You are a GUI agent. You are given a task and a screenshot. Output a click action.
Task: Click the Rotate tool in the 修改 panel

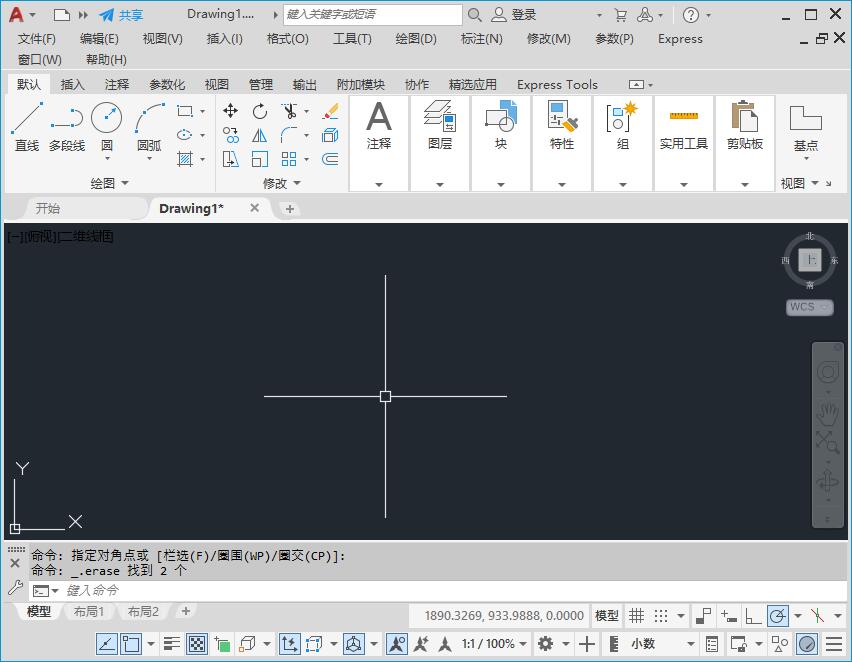(x=260, y=110)
